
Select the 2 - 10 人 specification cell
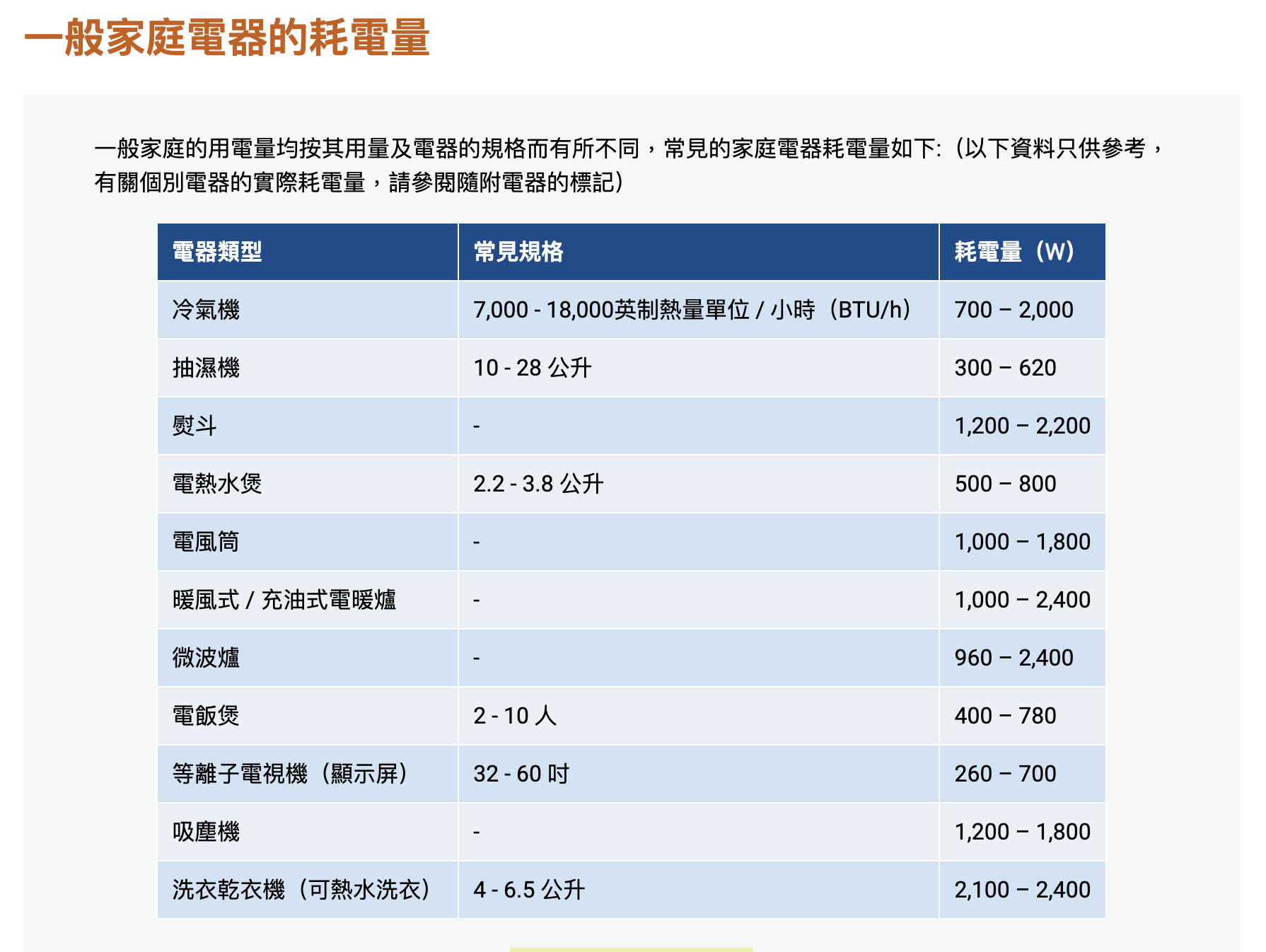pos(515,716)
